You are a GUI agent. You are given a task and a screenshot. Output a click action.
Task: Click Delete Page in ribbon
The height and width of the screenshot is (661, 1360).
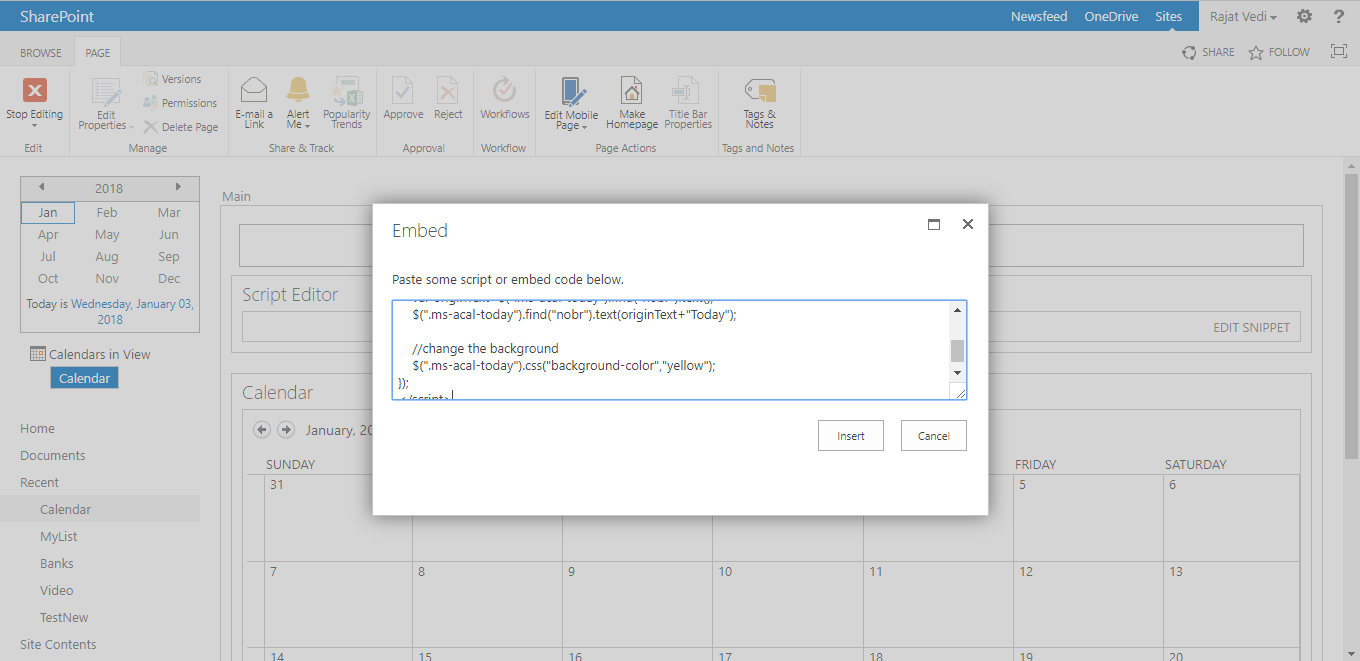click(x=180, y=127)
